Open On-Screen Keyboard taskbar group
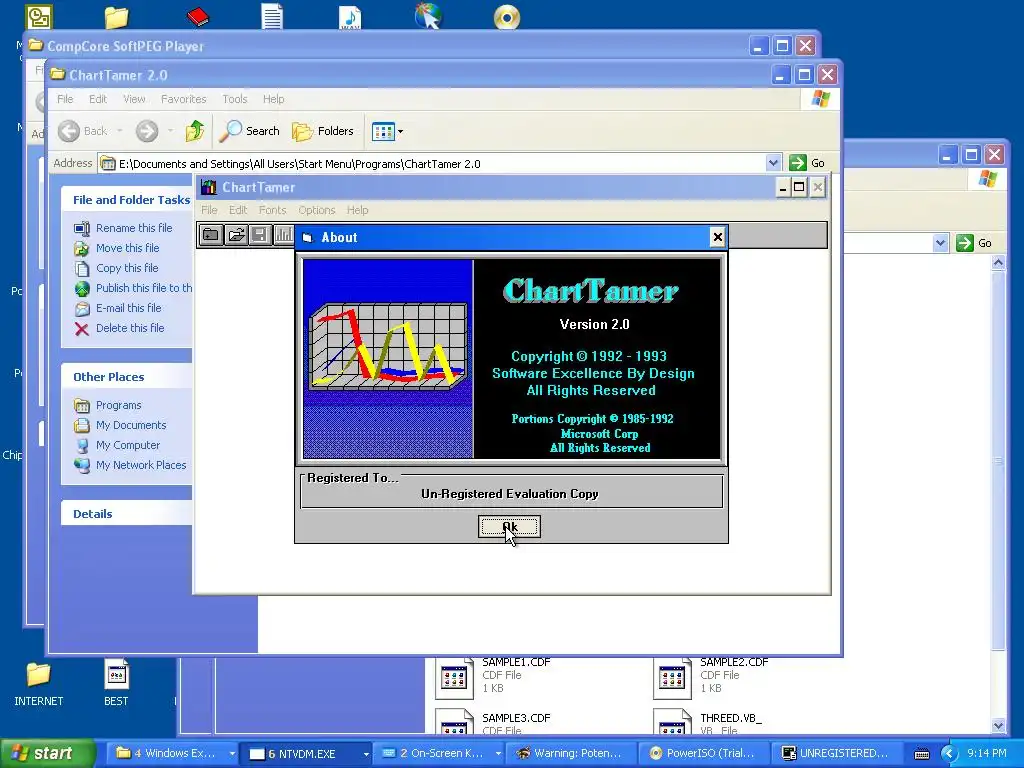This screenshot has height=768, width=1024. pyautogui.click(x=441, y=753)
